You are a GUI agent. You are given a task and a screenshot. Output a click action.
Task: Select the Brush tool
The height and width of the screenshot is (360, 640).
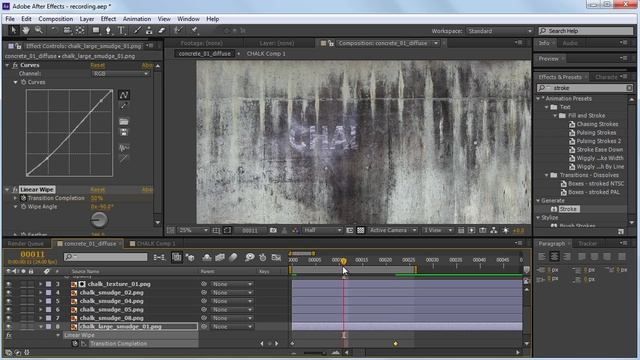(x=137, y=30)
